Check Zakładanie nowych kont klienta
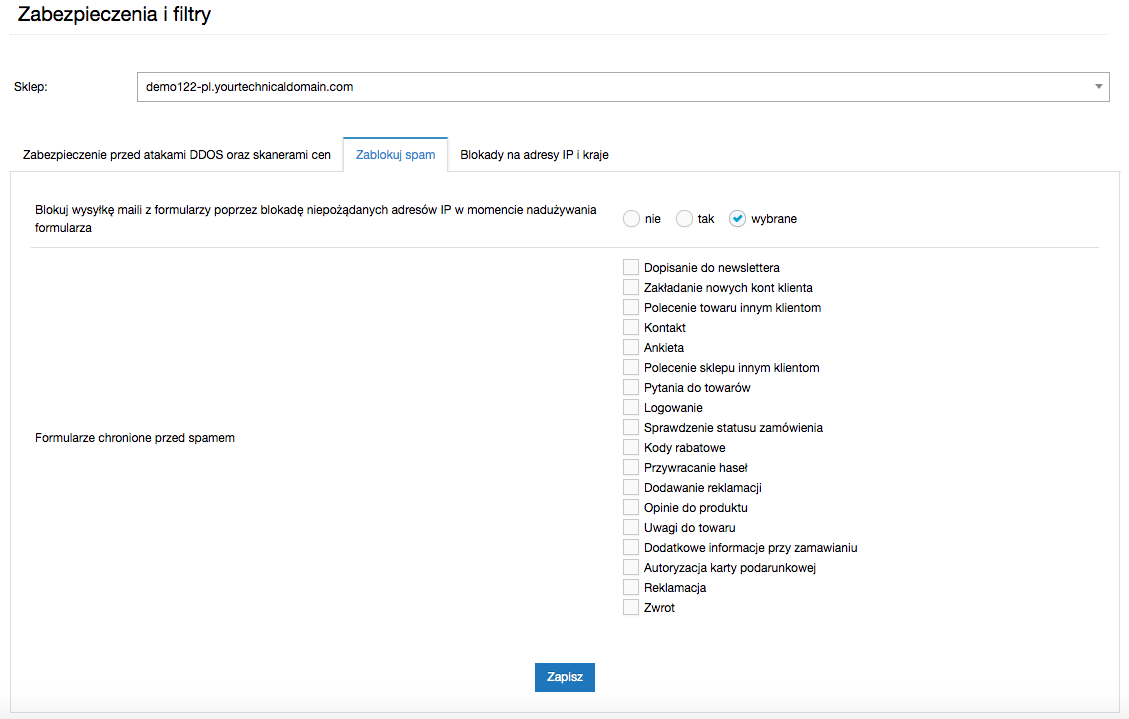 click(x=631, y=287)
